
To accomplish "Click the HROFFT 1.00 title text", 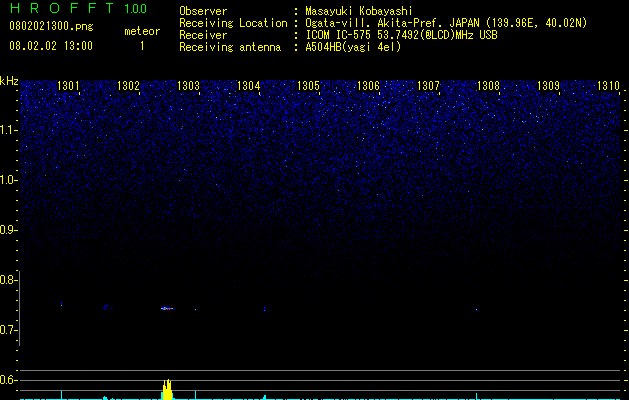I will click(79, 8).
